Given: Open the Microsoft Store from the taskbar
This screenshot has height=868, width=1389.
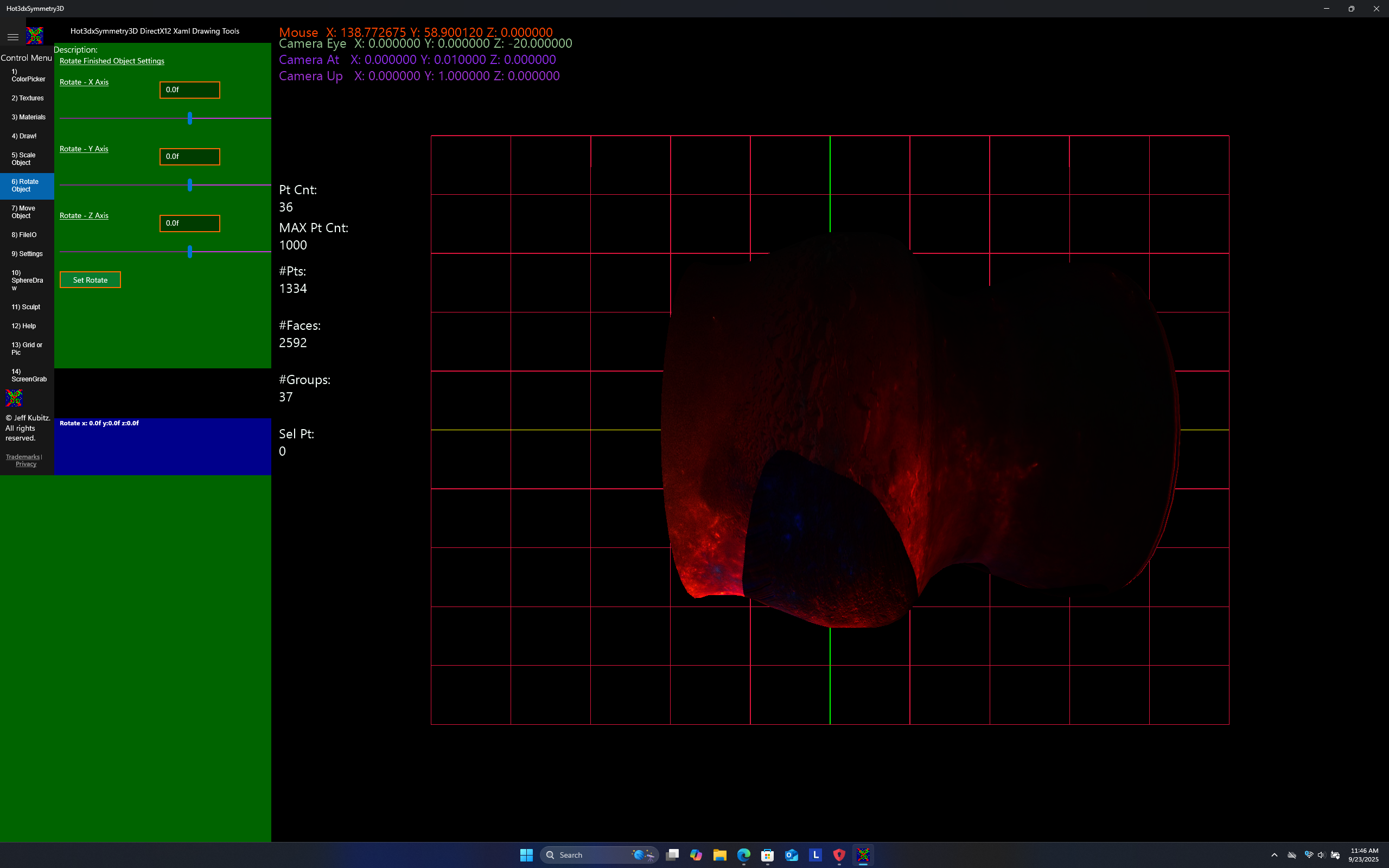Looking at the screenshot, I should click(767, 855).
